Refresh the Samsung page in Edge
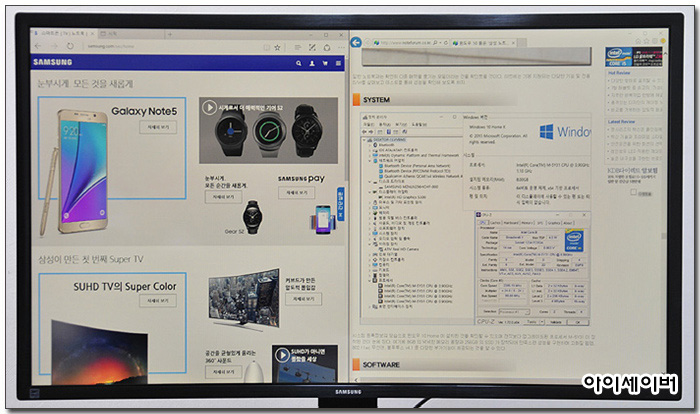700x414 pixels. [70, 46]
